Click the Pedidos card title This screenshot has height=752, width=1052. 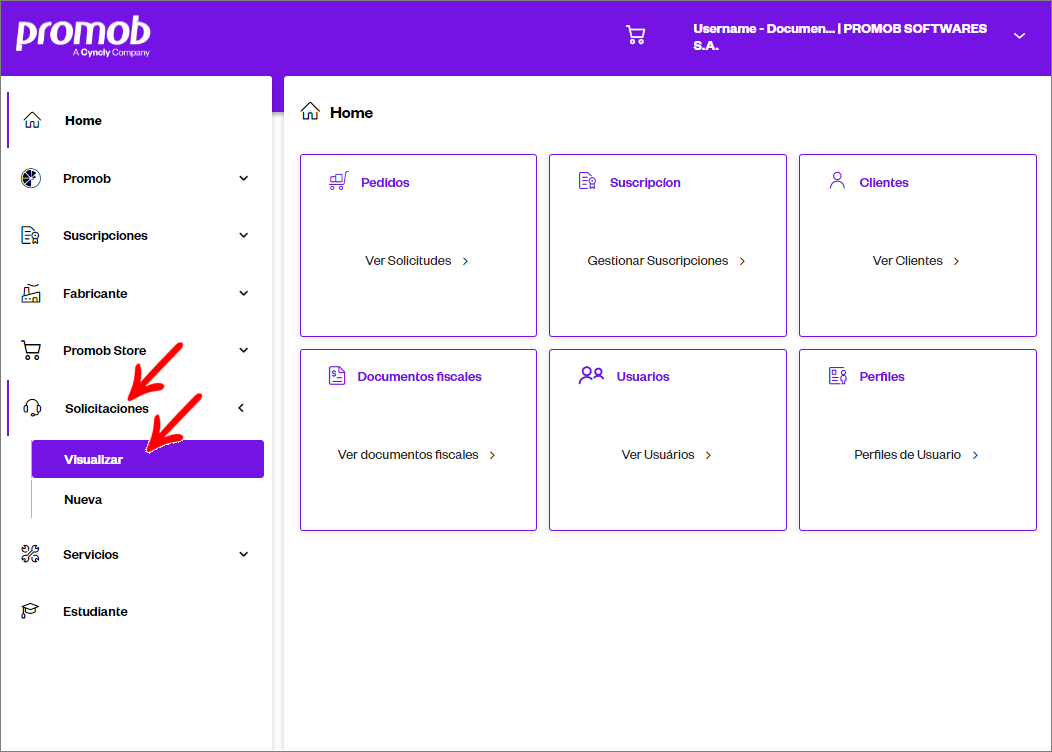(x=385, y=182)
